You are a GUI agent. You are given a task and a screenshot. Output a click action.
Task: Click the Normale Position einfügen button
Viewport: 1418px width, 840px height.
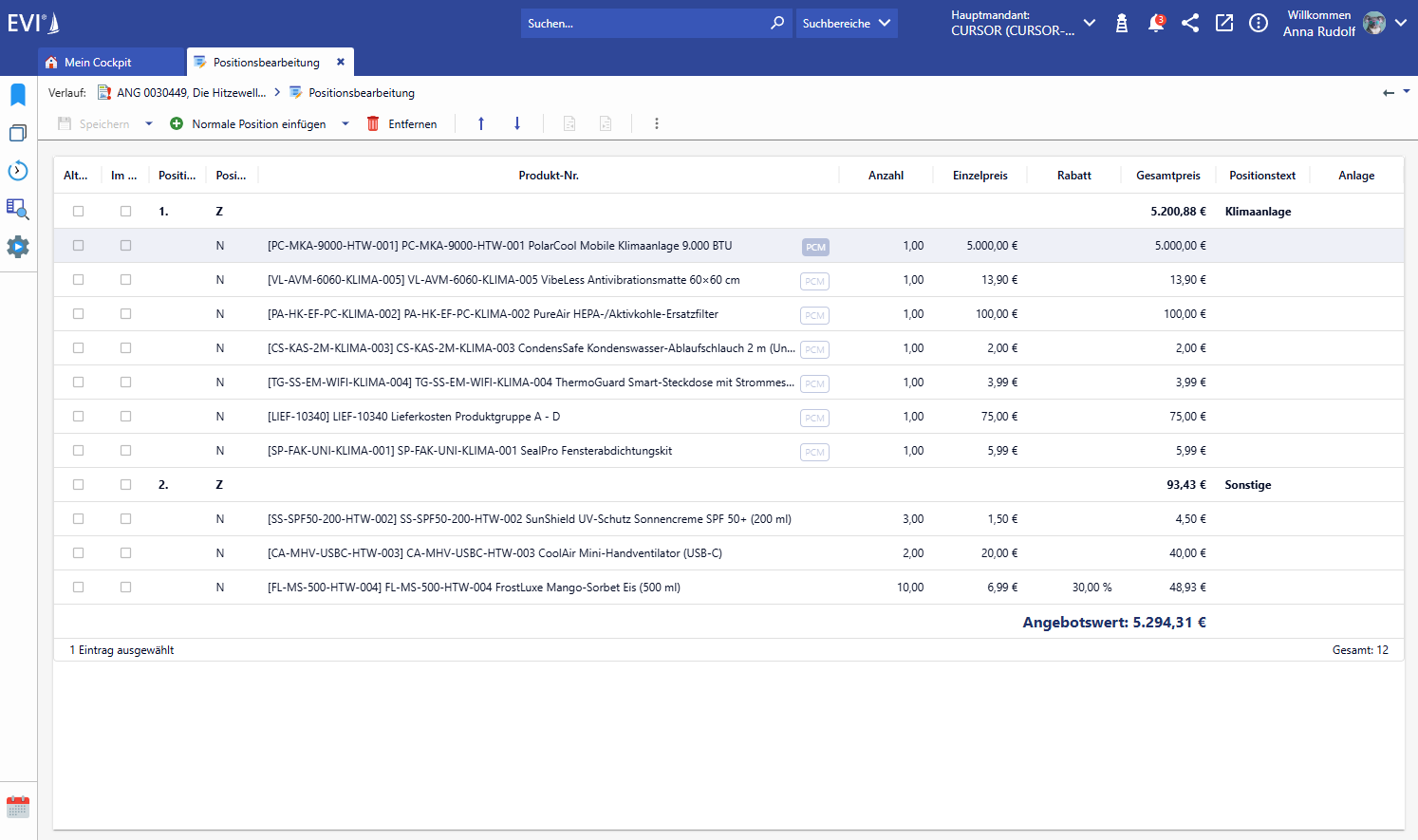pyautogui.click(x=248, y=123)
